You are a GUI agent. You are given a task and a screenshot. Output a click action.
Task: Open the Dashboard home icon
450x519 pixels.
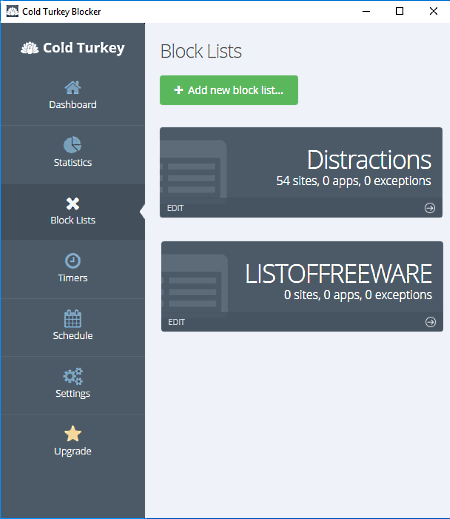click(73, 88)
